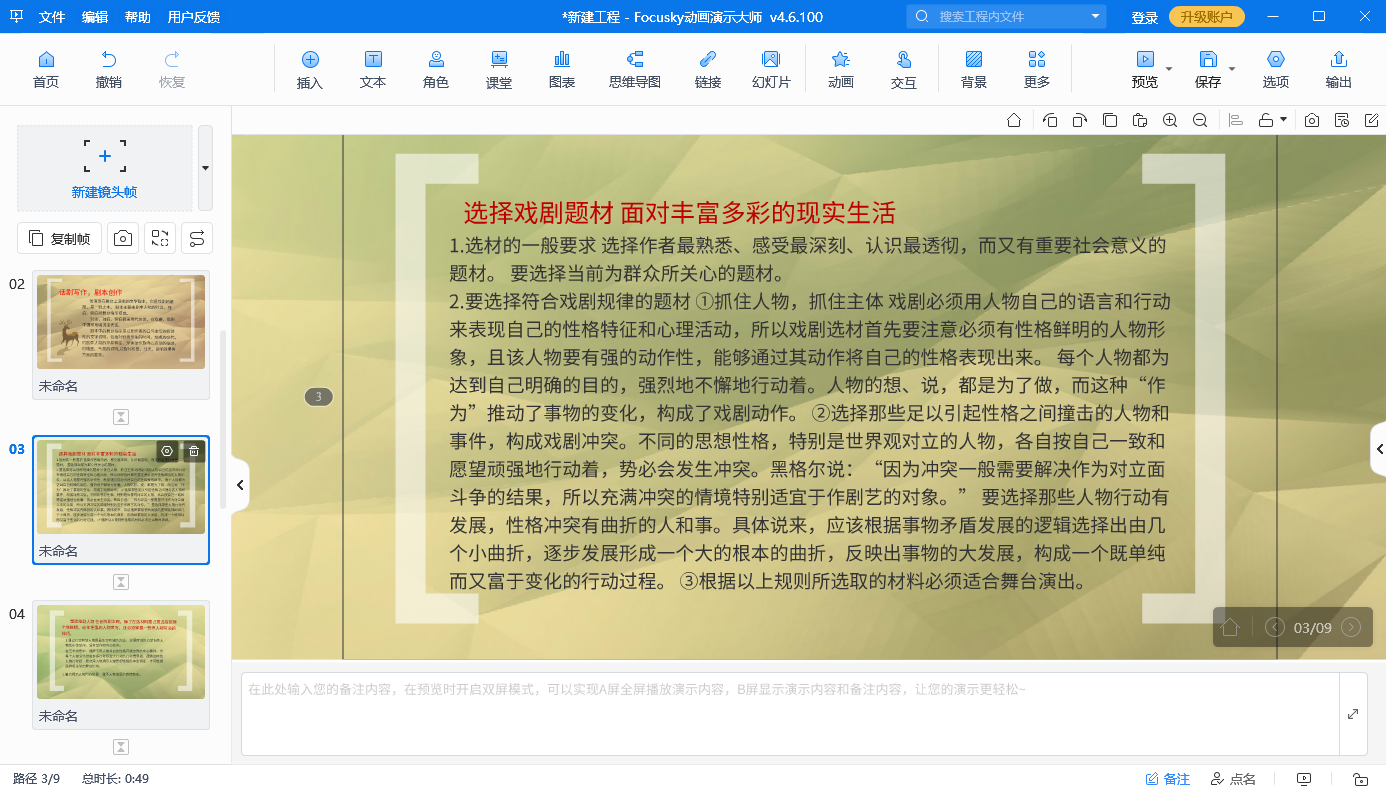
Task: Go to next frame in navigator
Action: [1351, 628]
